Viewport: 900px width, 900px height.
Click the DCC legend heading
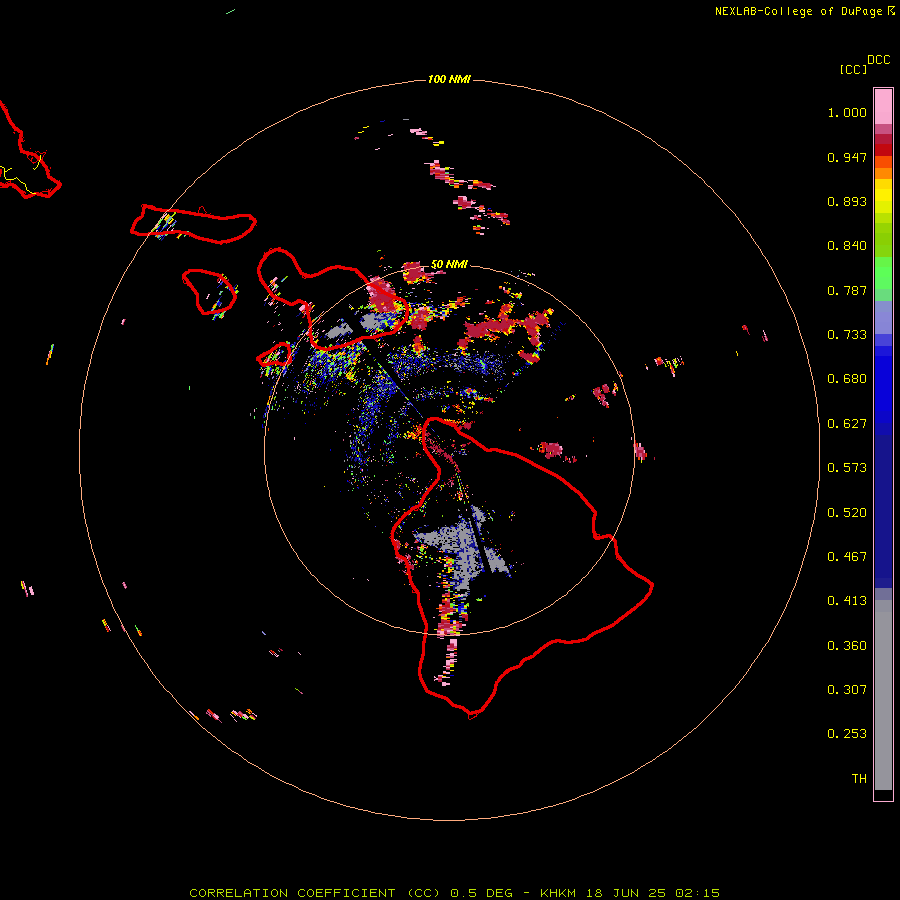click(879, 60)
